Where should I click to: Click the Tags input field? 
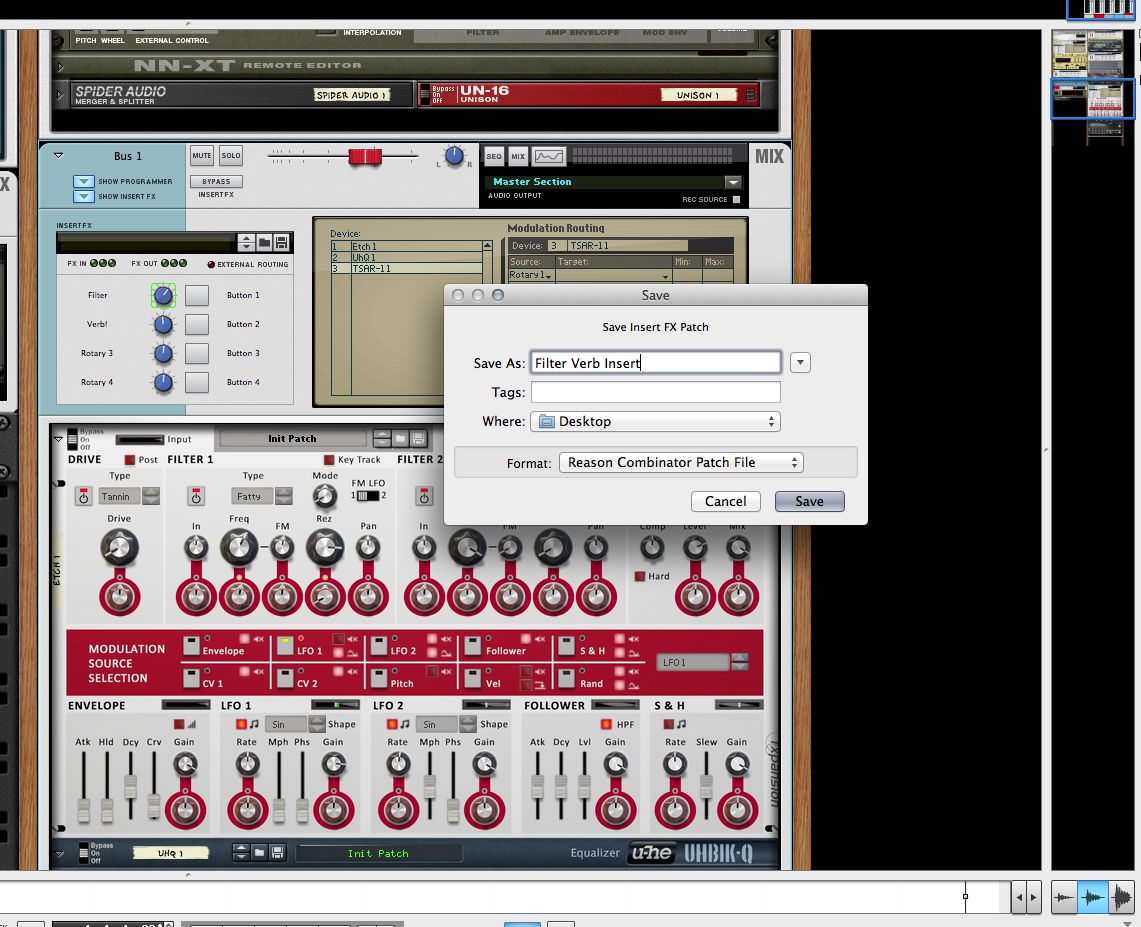click(x=656, y=393)
